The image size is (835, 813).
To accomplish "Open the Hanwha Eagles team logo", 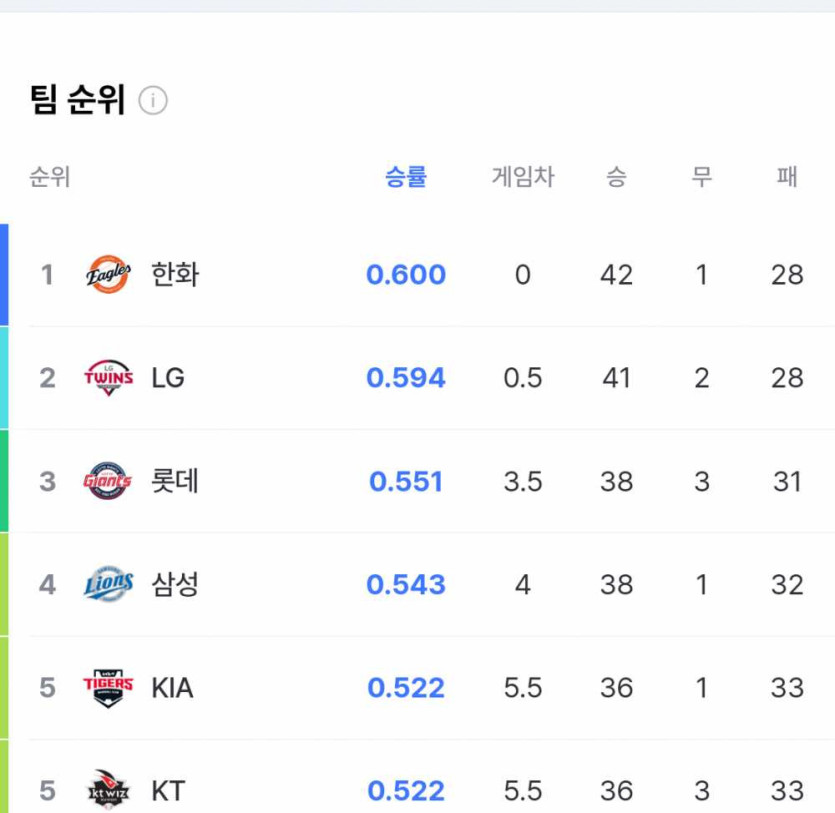I will pos(108,274).
